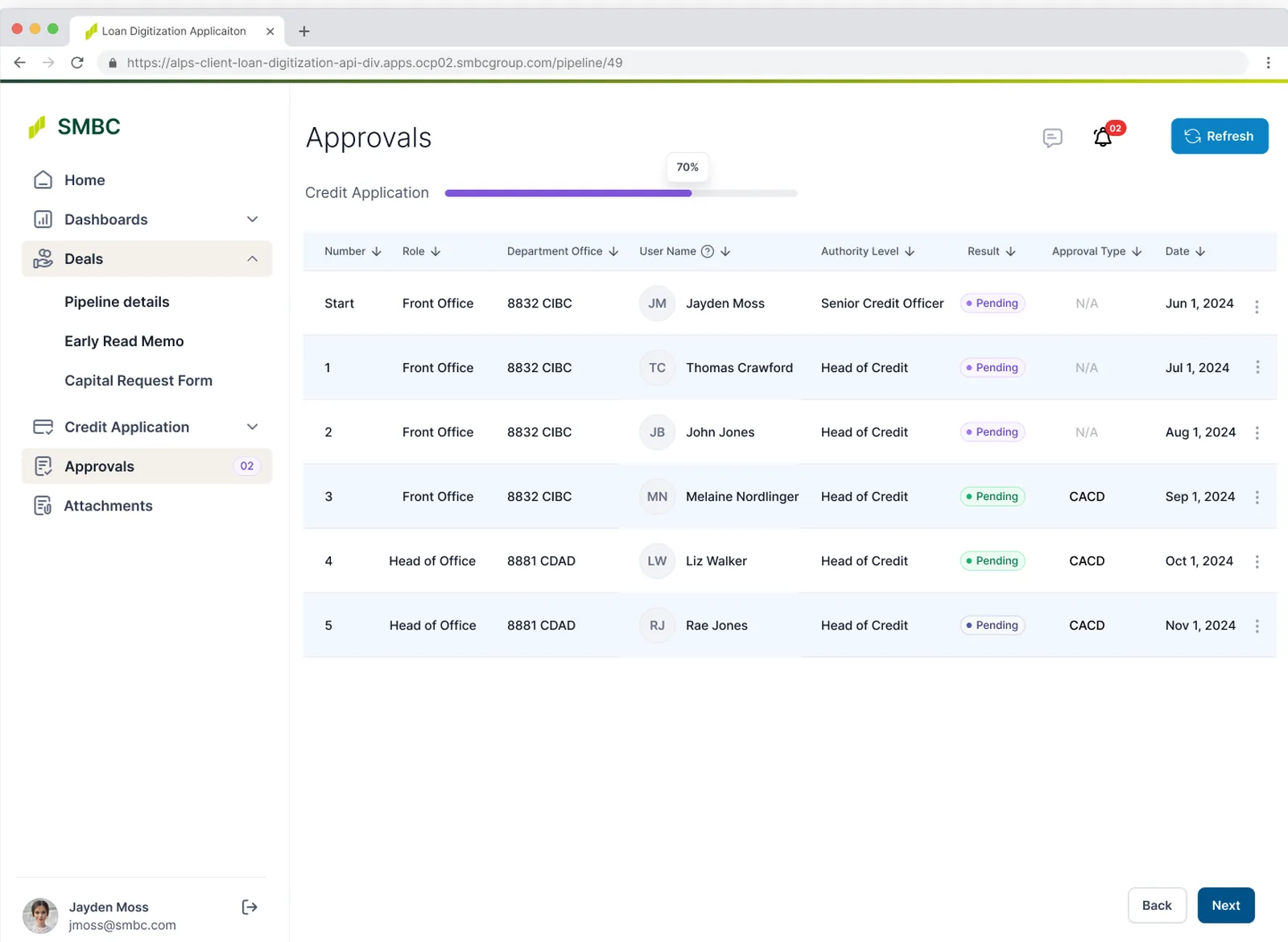Click the SMBC logo
This screenshot has height=942, width=1288.
(74, 126)
